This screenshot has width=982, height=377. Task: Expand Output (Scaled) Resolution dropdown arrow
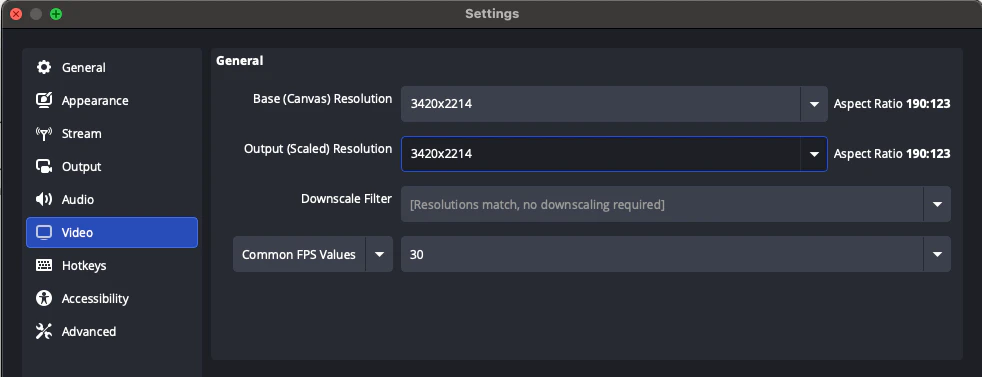click(x=814, y=154)
